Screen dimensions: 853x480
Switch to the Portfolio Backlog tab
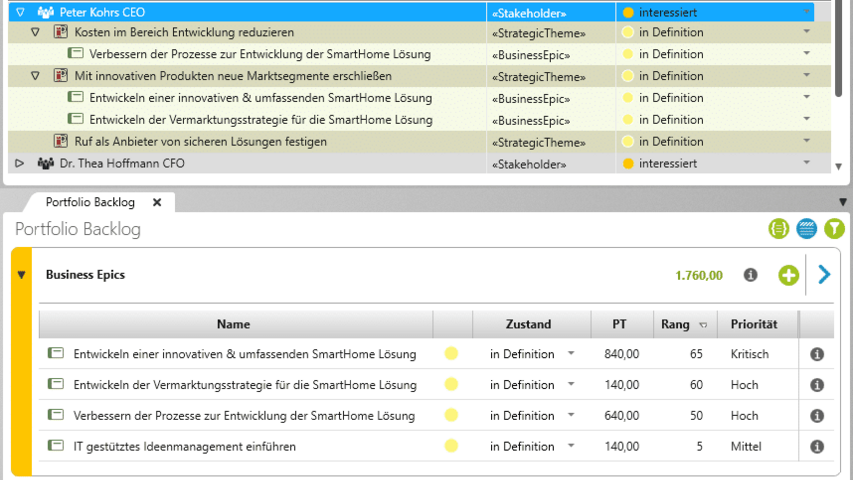[x=90, y=202]
